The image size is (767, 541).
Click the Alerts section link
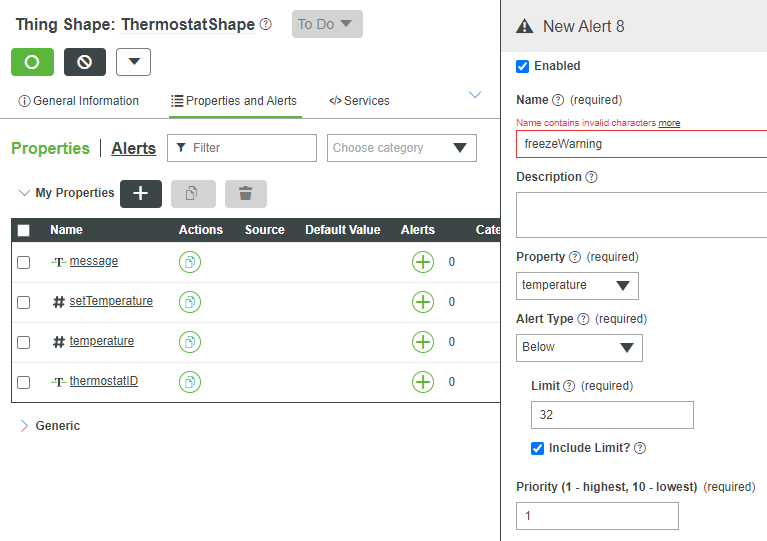tap(133, 148)
